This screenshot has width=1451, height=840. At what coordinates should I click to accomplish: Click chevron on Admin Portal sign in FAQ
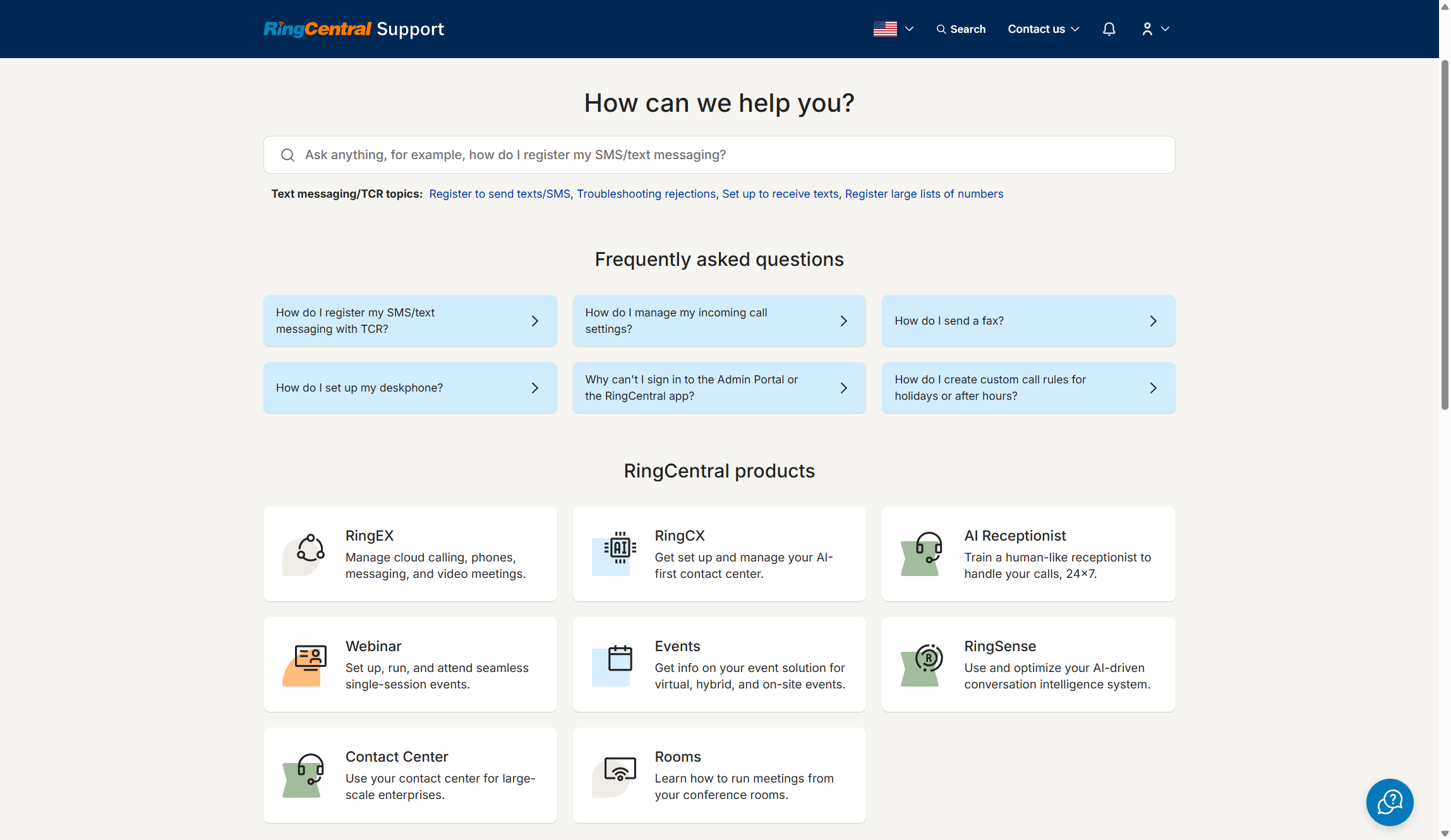(844, 388)
